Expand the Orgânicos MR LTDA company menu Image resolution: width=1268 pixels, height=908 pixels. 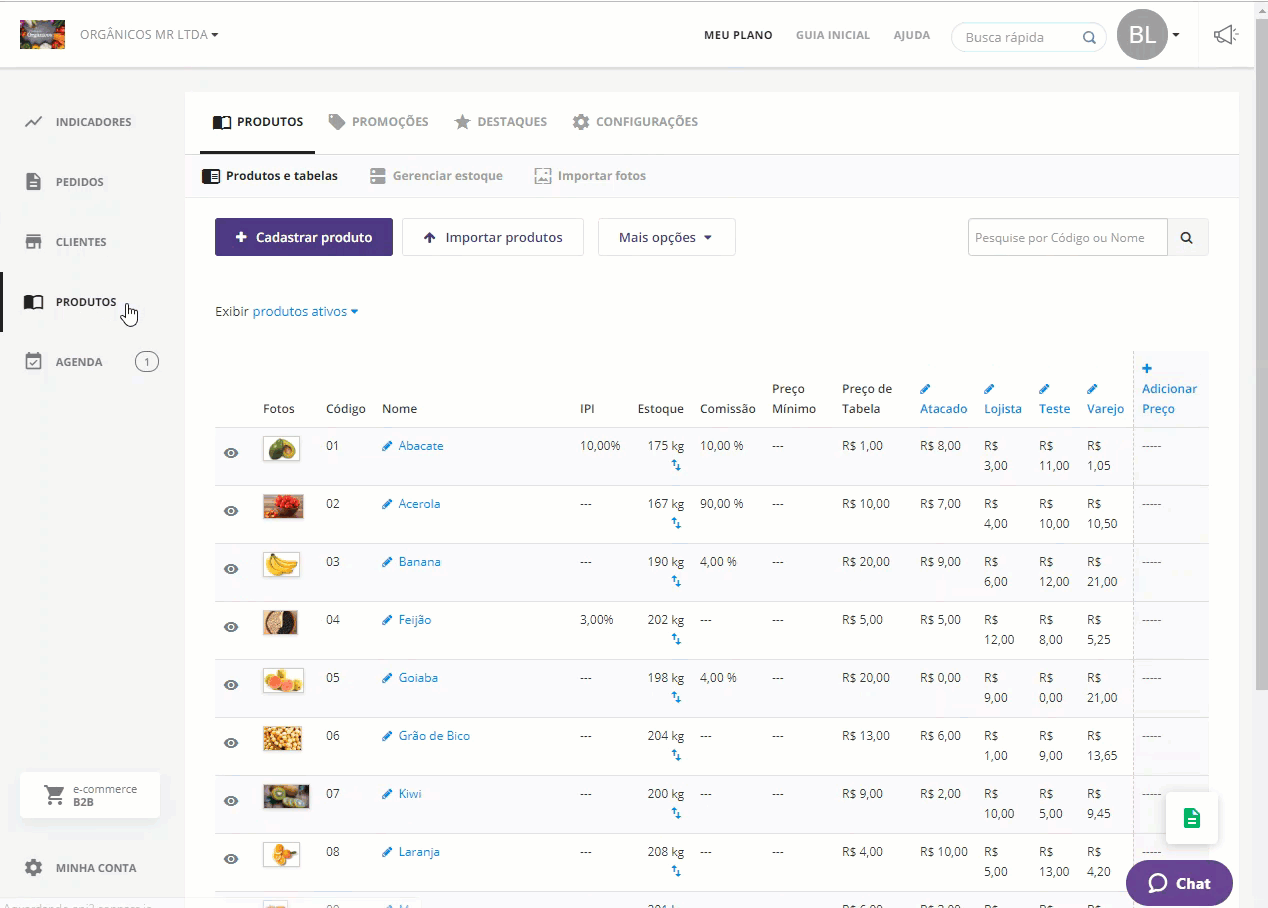(x=149, y=35)
